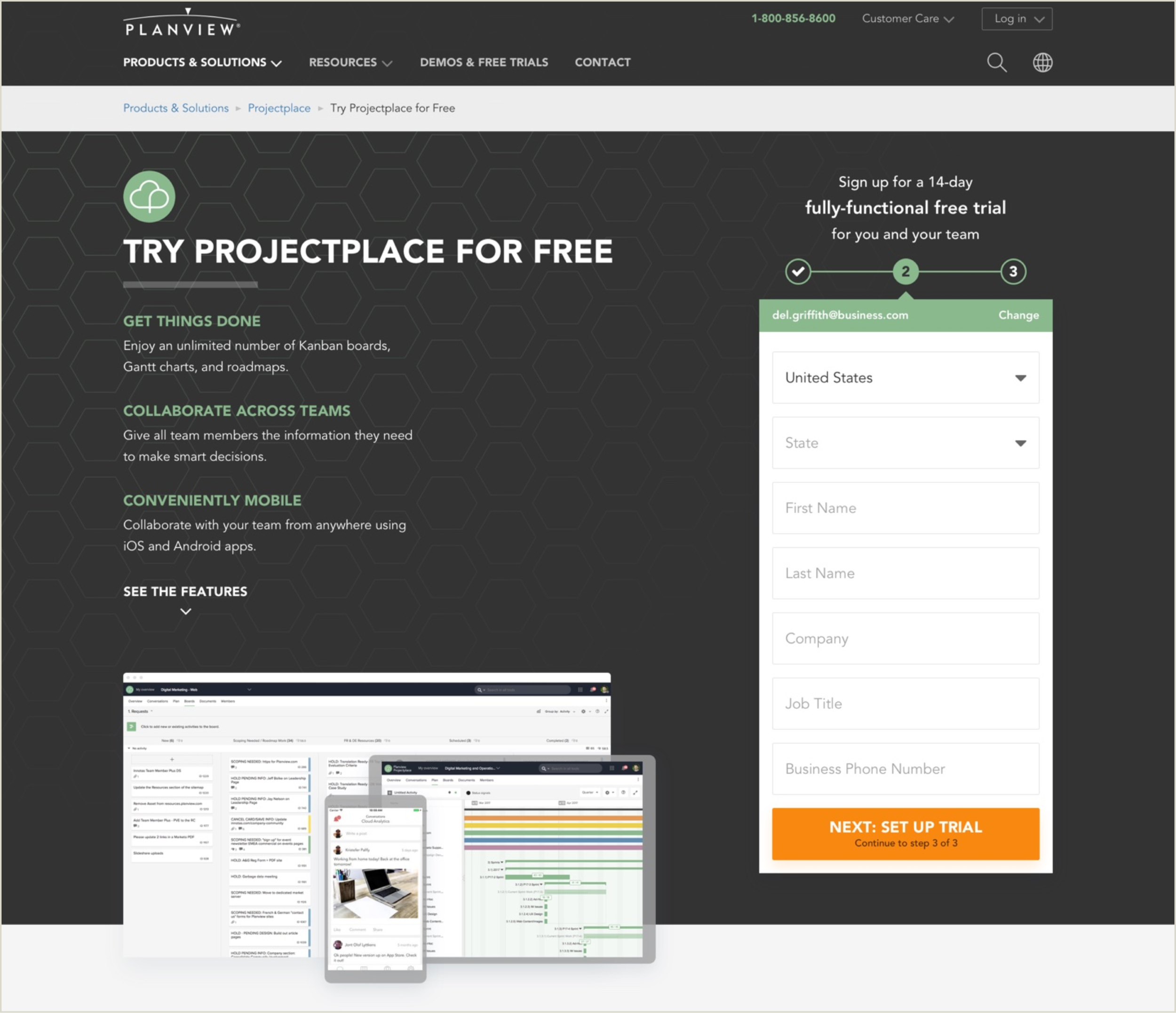Focus the Last Name field
Screen dimensions: 1176x1013
pos(905,573)
